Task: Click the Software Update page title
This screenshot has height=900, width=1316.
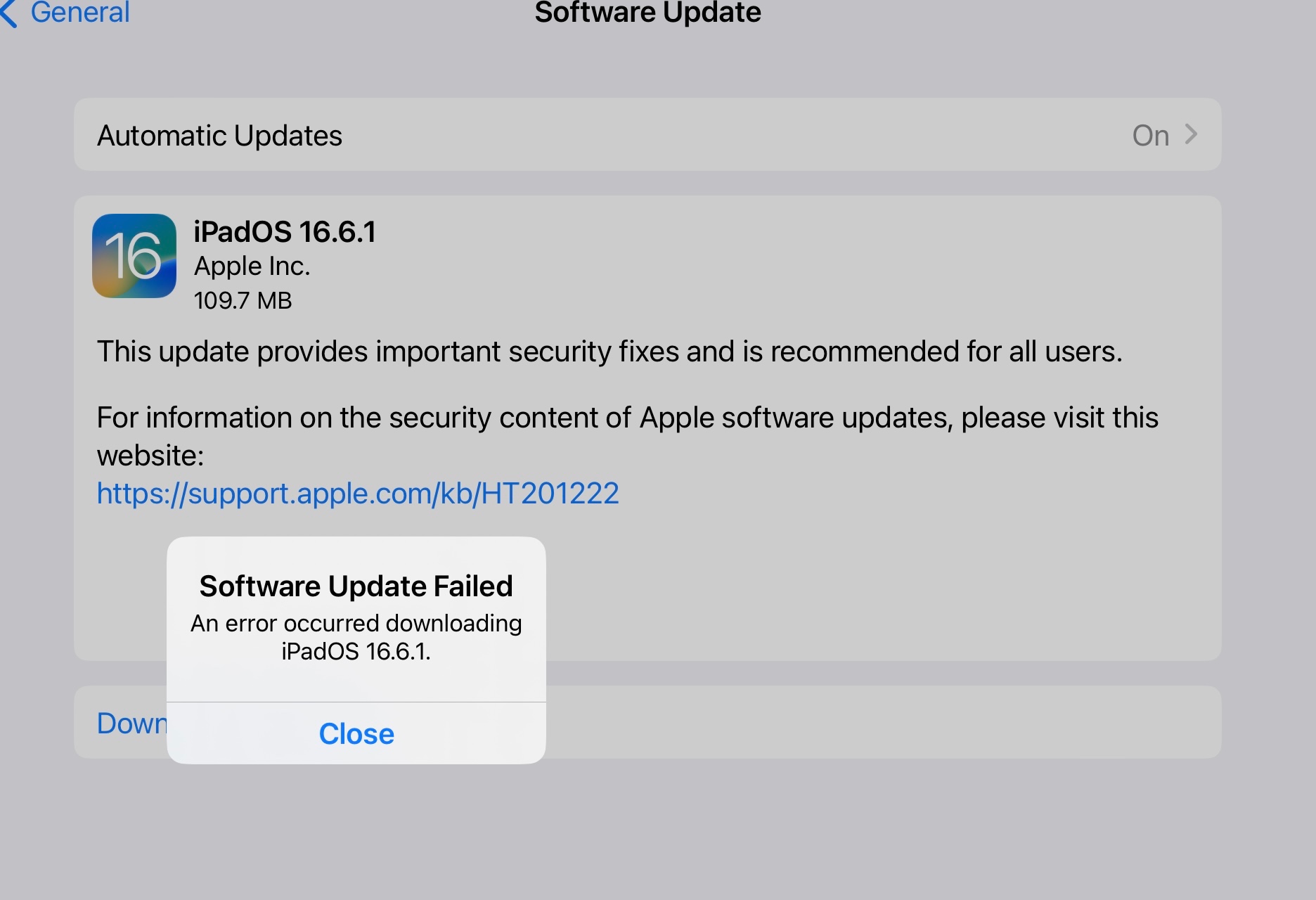Action: tap(647, 12)
